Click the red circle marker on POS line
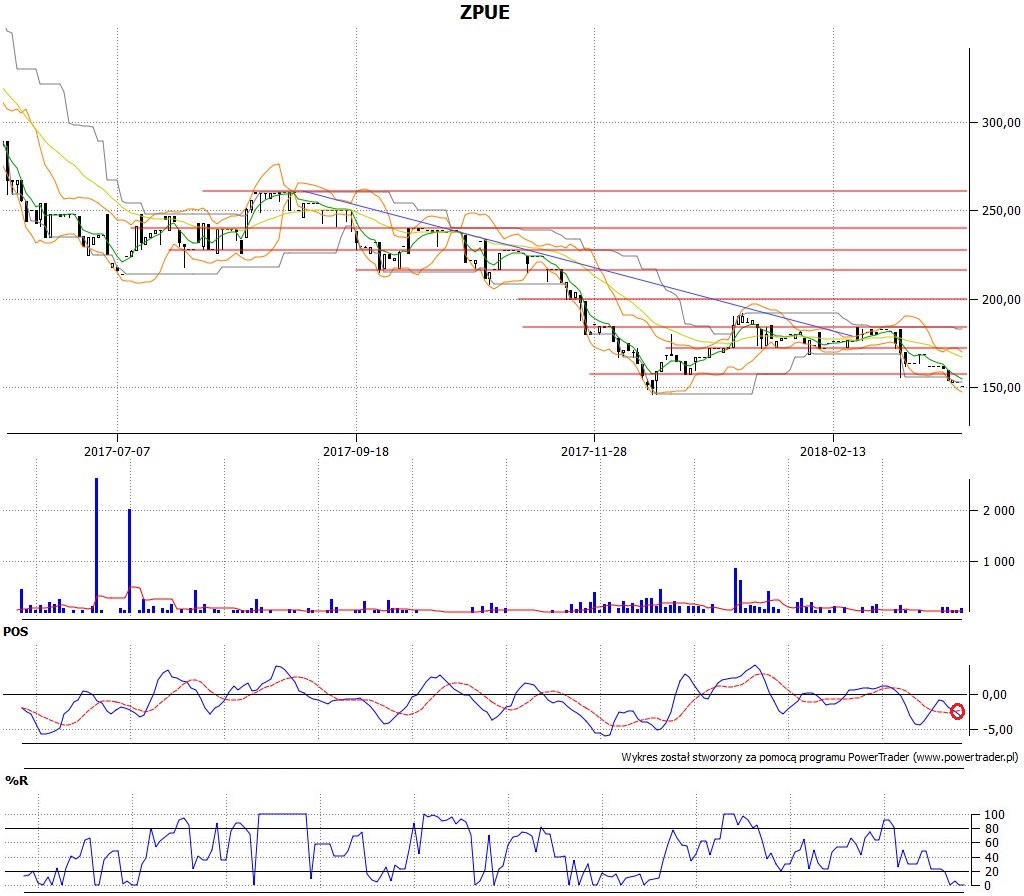 (957, 711)
